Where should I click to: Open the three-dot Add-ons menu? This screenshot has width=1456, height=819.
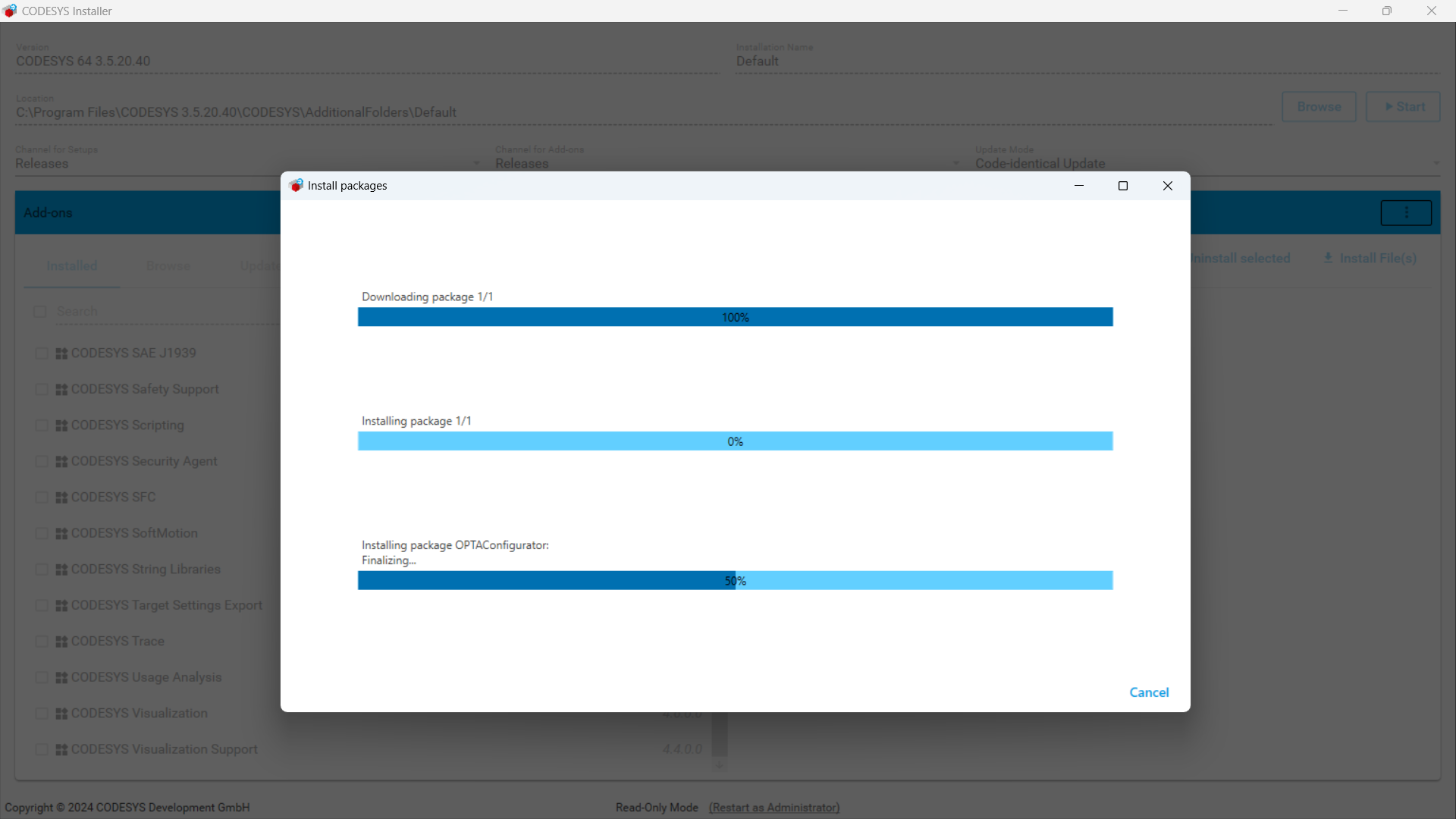click(x=1406, y=213)
